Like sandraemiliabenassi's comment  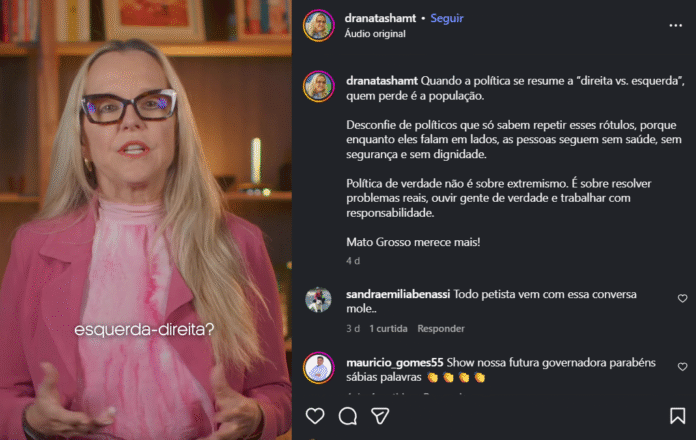point(683,298)
